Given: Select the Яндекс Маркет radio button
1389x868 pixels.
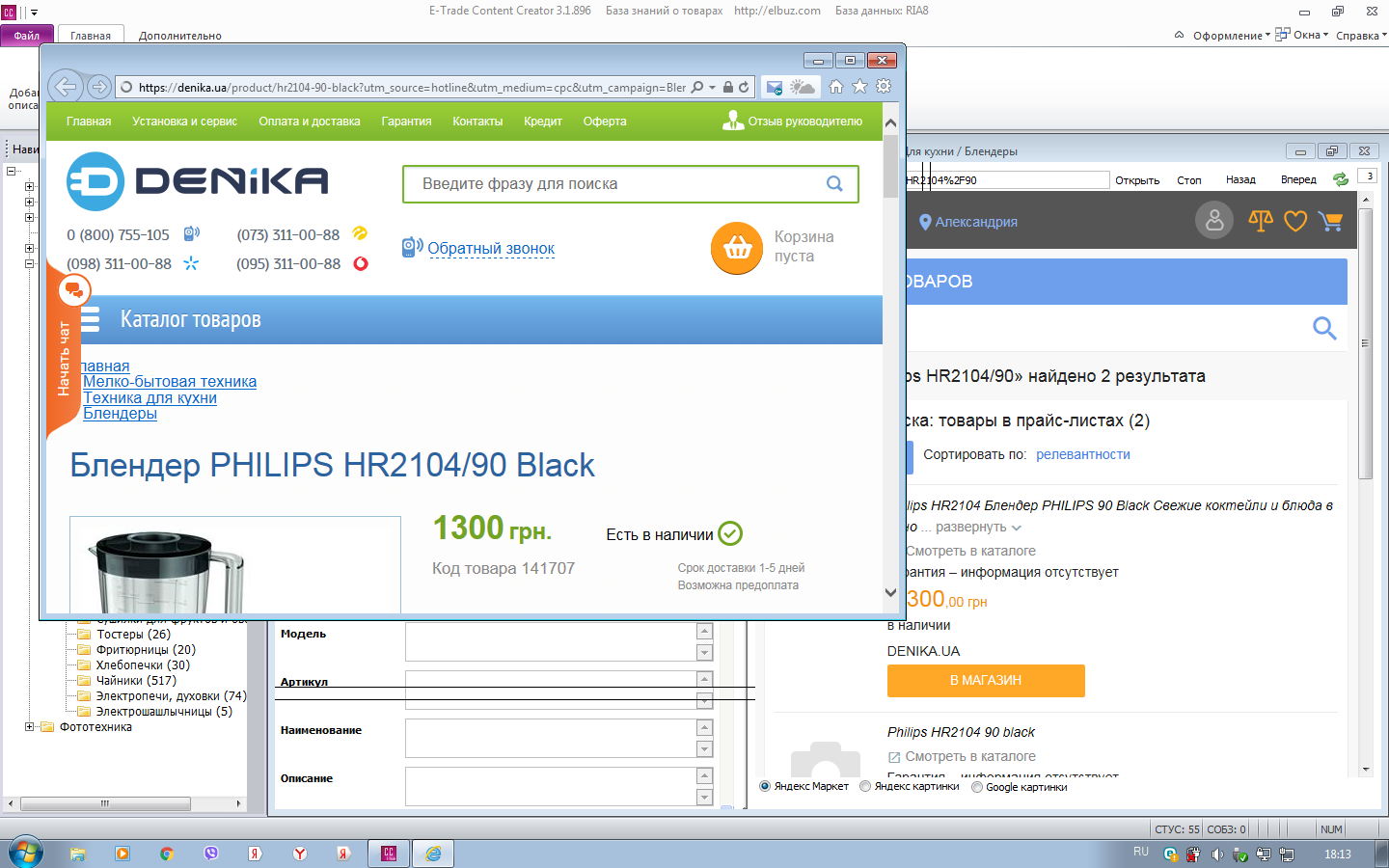Looking at the screenshot, I should pyautogui.click(x=765, y=787).
